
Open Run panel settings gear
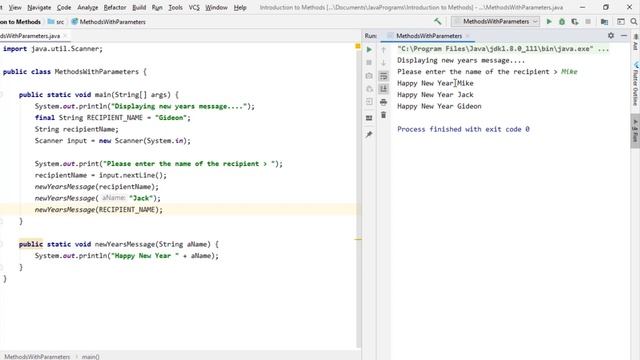611,36
